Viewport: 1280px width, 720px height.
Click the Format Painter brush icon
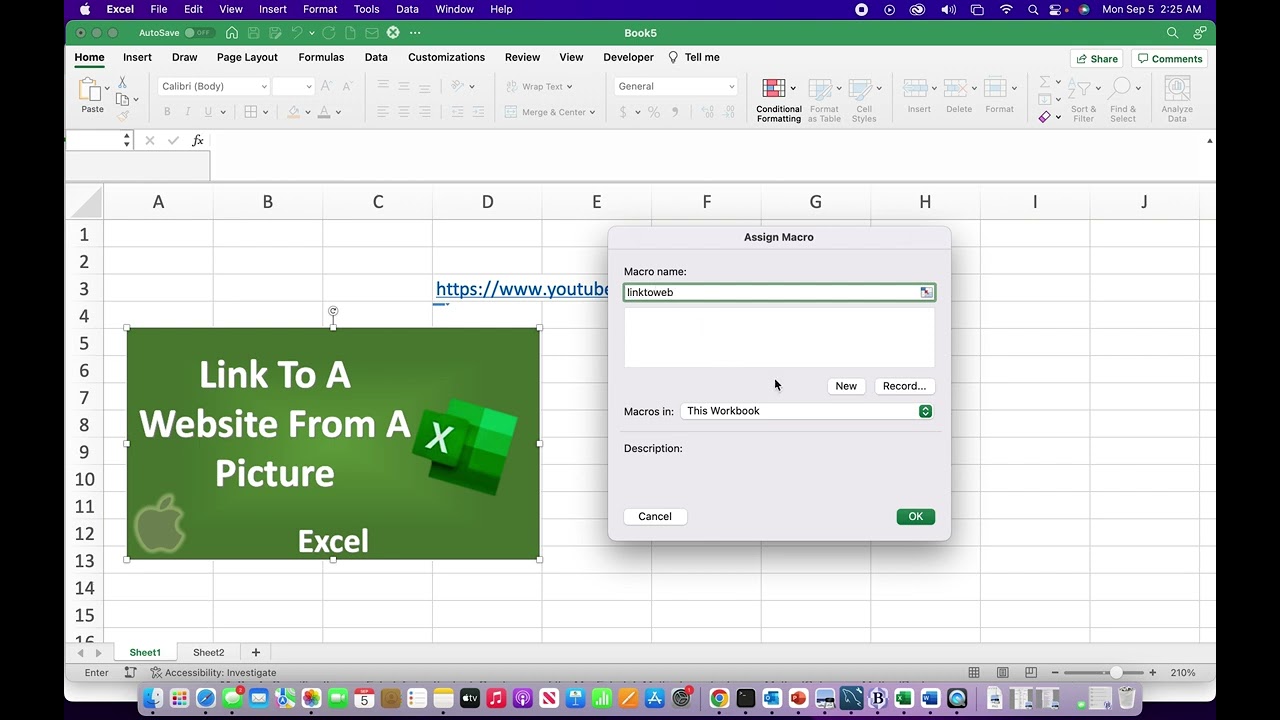pyautogui.click(x=123, y=115)
